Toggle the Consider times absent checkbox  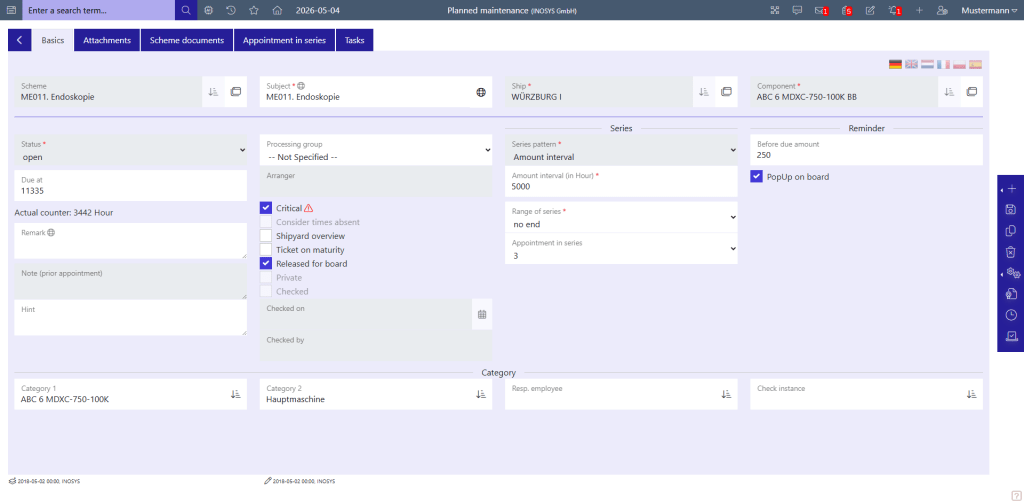[x=266, y=222]
